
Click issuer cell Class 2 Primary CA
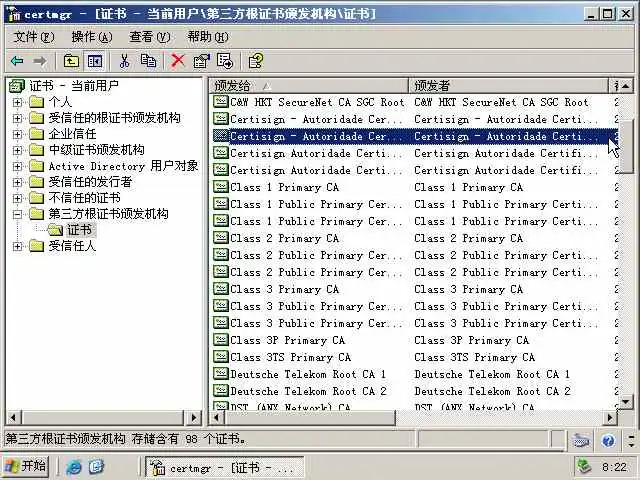click(x=469, y=238)
